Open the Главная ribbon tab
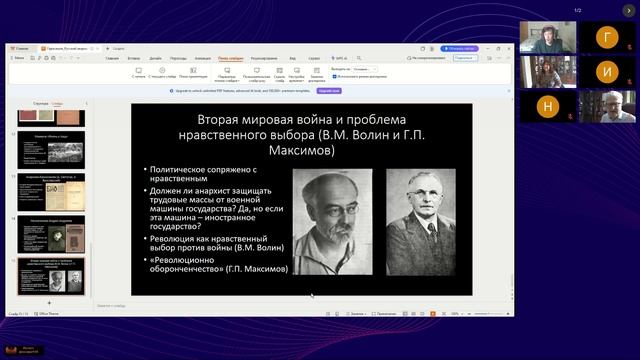Image resolution: width=640 pixels, height=360 pixels. (112, 58)
